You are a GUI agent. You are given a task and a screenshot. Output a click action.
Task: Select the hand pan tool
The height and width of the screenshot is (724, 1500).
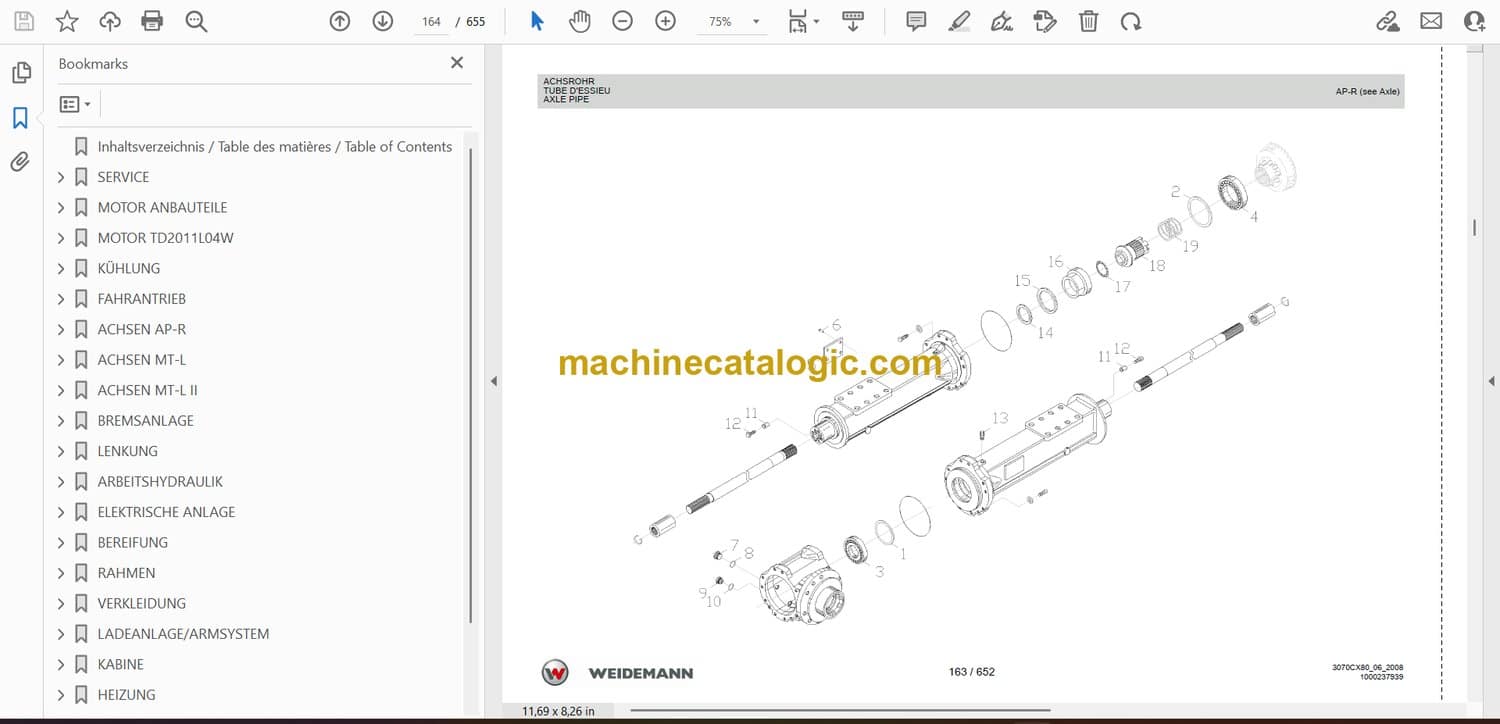pyautogui.click(x=580, y=21)
